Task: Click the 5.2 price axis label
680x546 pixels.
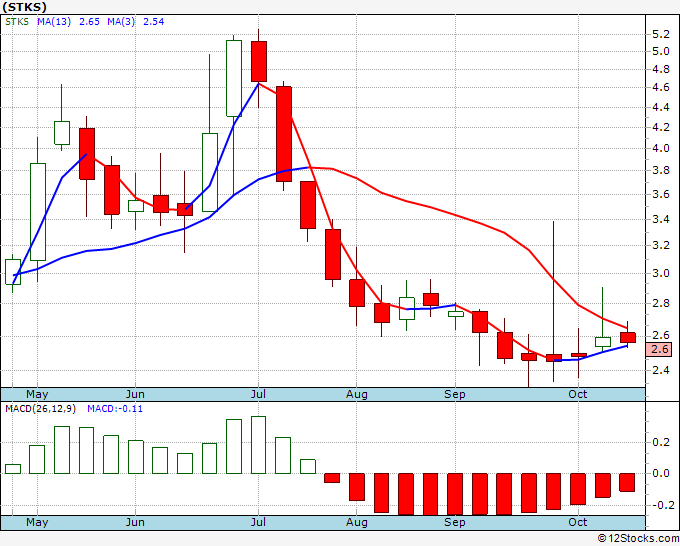Action: click(x=659, y=33)
